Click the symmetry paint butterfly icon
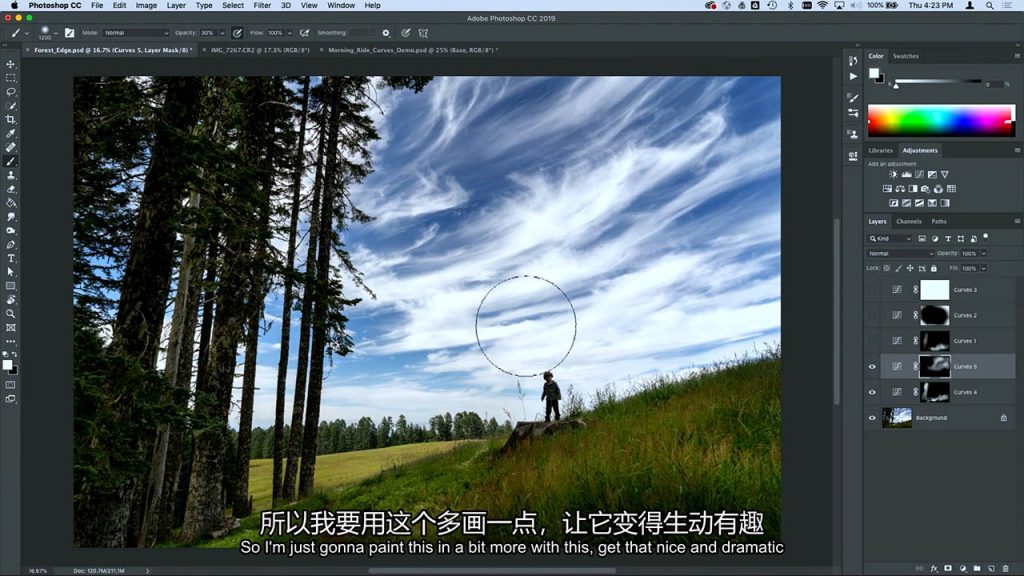The height and width of the screenshot is (576, 1024). click(x=423, y=33)
